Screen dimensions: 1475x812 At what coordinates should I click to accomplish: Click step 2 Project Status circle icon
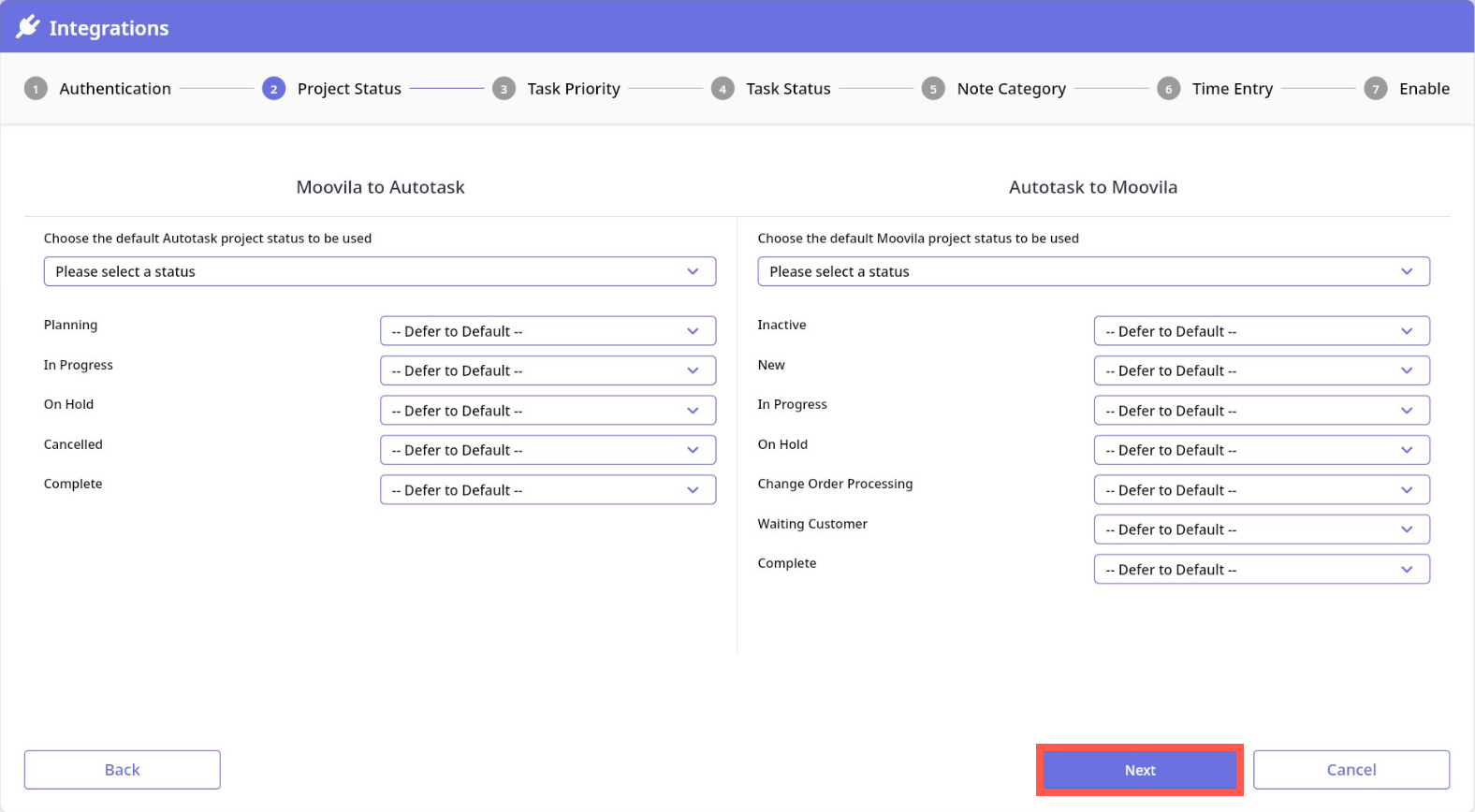(273, 89)
